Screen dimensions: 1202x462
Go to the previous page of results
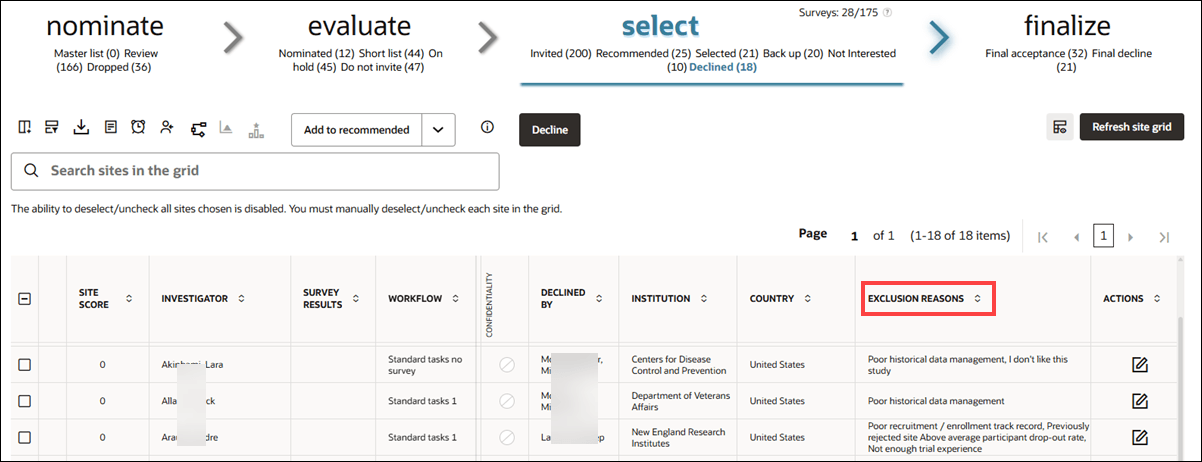click(1077, 237)
